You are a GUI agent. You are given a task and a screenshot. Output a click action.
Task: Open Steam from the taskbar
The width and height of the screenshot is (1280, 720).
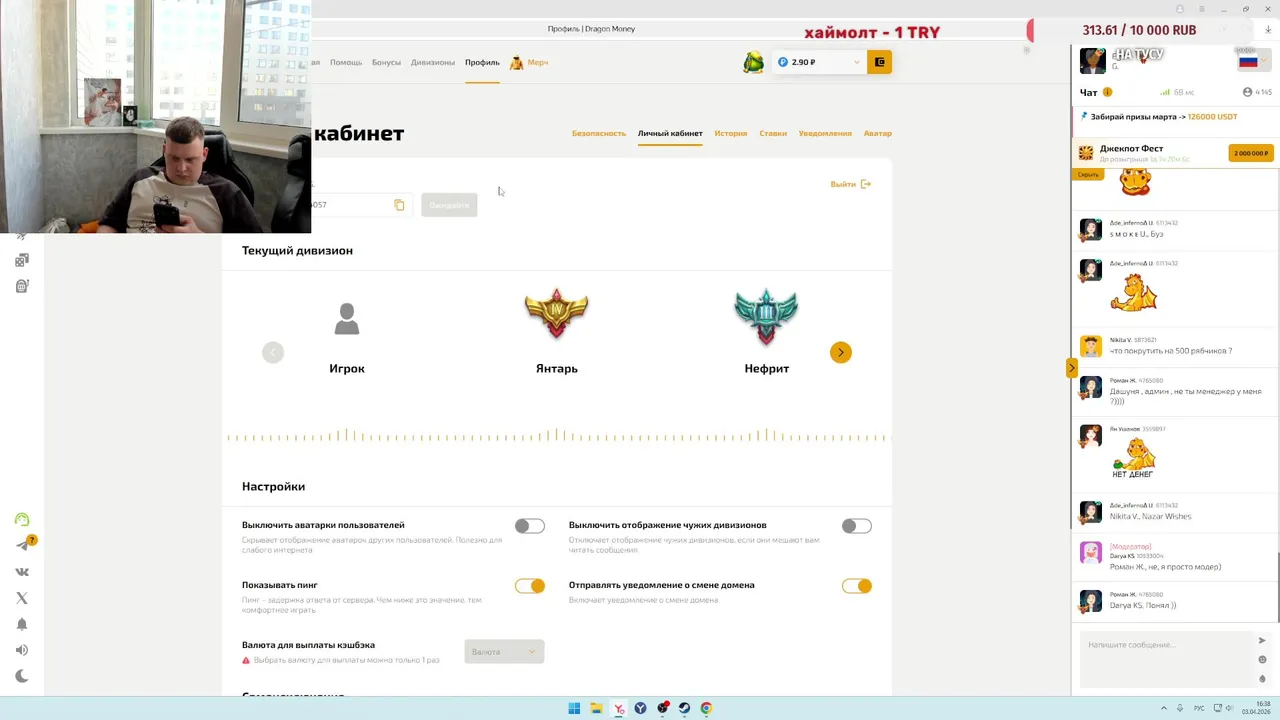tap(684, 708)
